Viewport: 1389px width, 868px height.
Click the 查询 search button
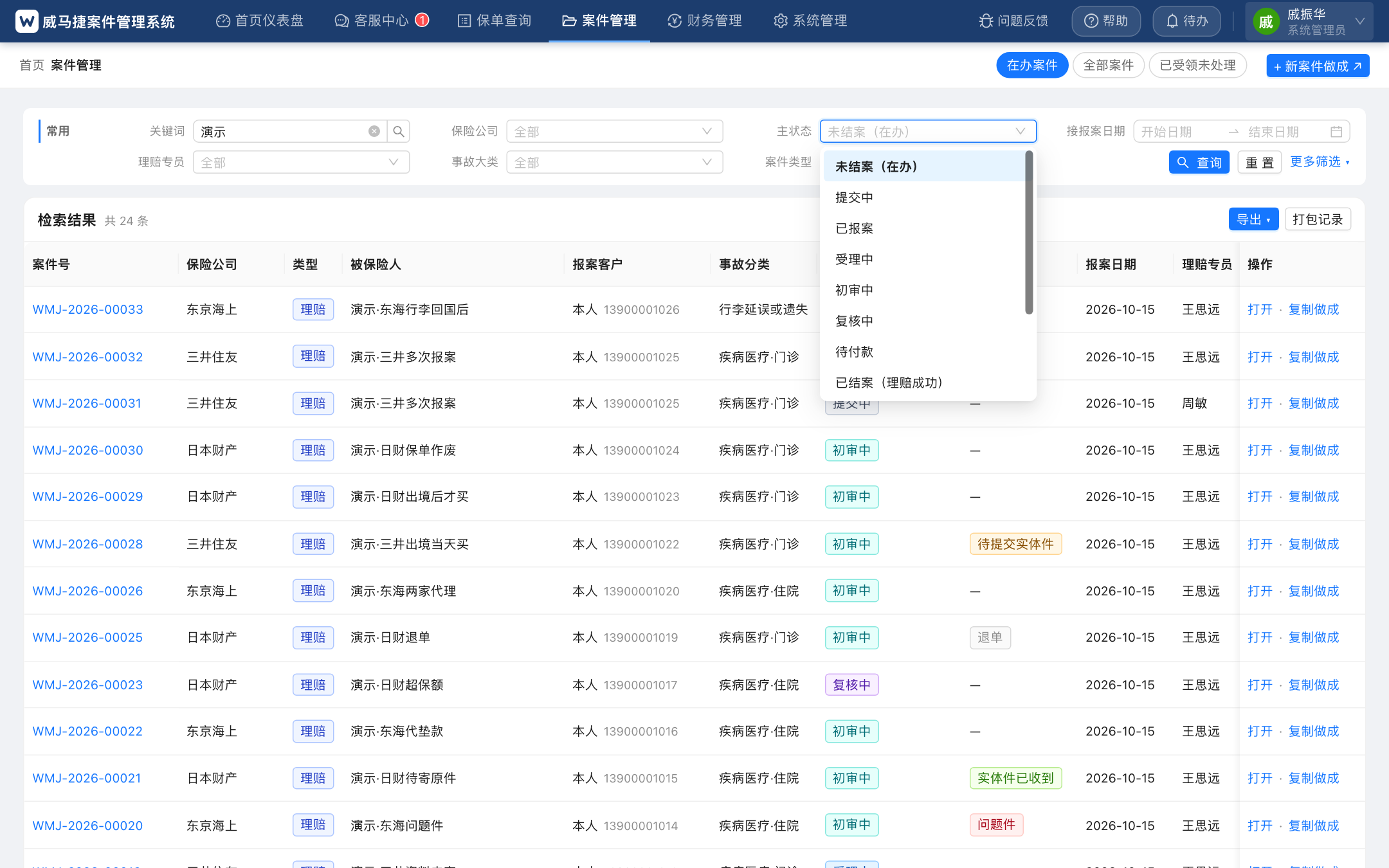click(1199, 162)
